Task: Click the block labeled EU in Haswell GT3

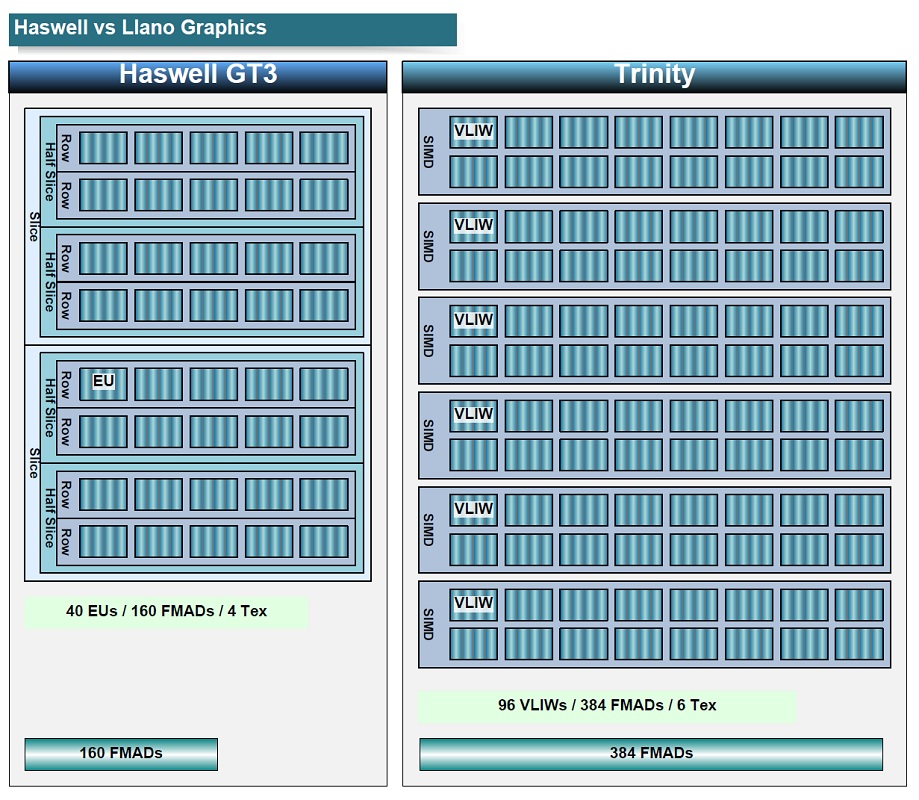Action: (x=103, y=384)
